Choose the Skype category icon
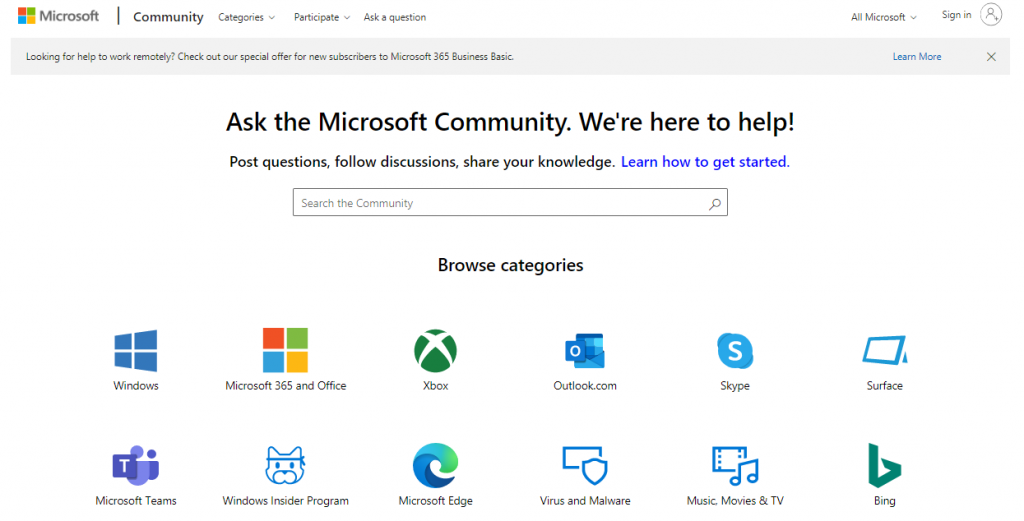Viewport: 1024px width, 521px height. click(735, 351)
